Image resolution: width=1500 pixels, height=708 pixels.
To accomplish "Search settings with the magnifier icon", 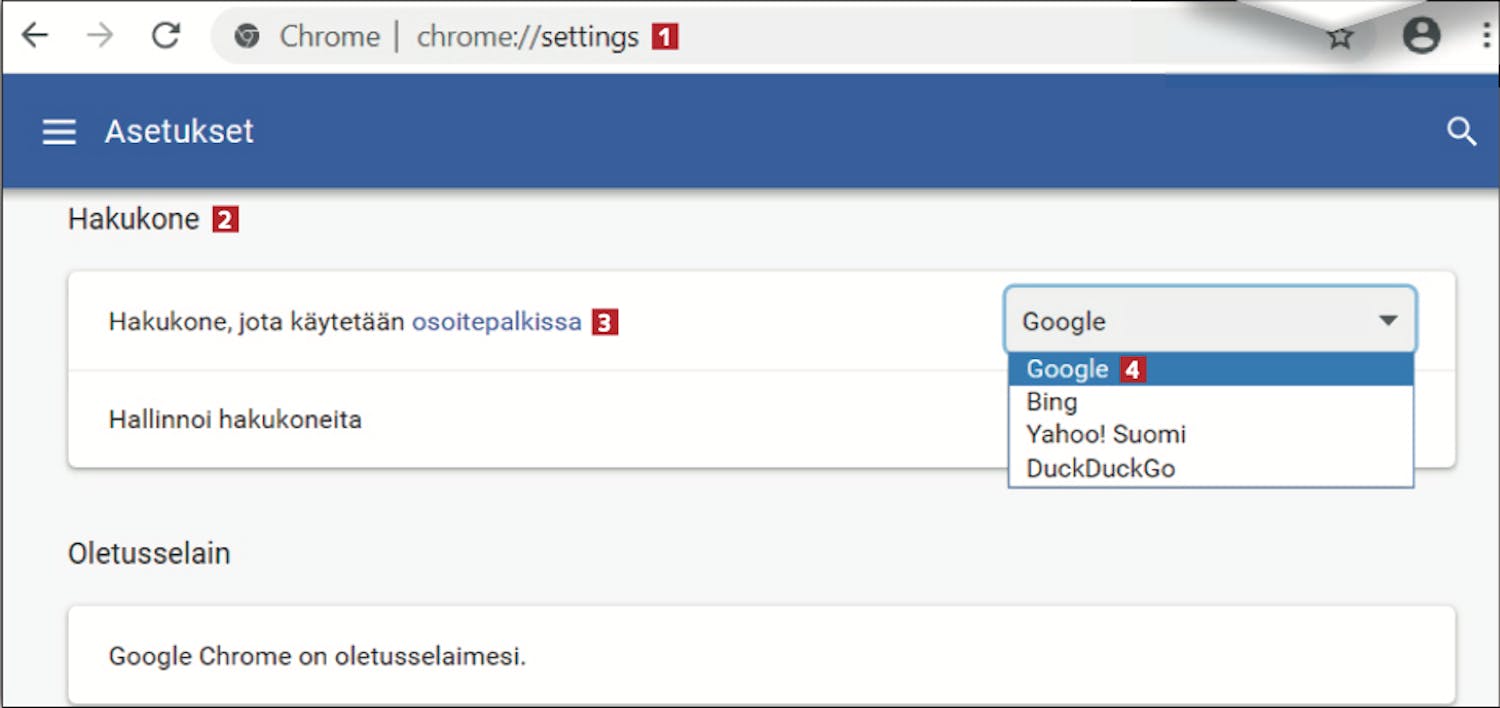I will 1461,131.
